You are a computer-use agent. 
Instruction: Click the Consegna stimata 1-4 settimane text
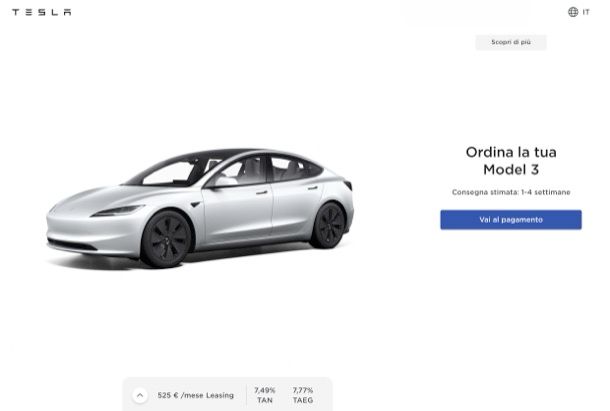pos(511,192)
